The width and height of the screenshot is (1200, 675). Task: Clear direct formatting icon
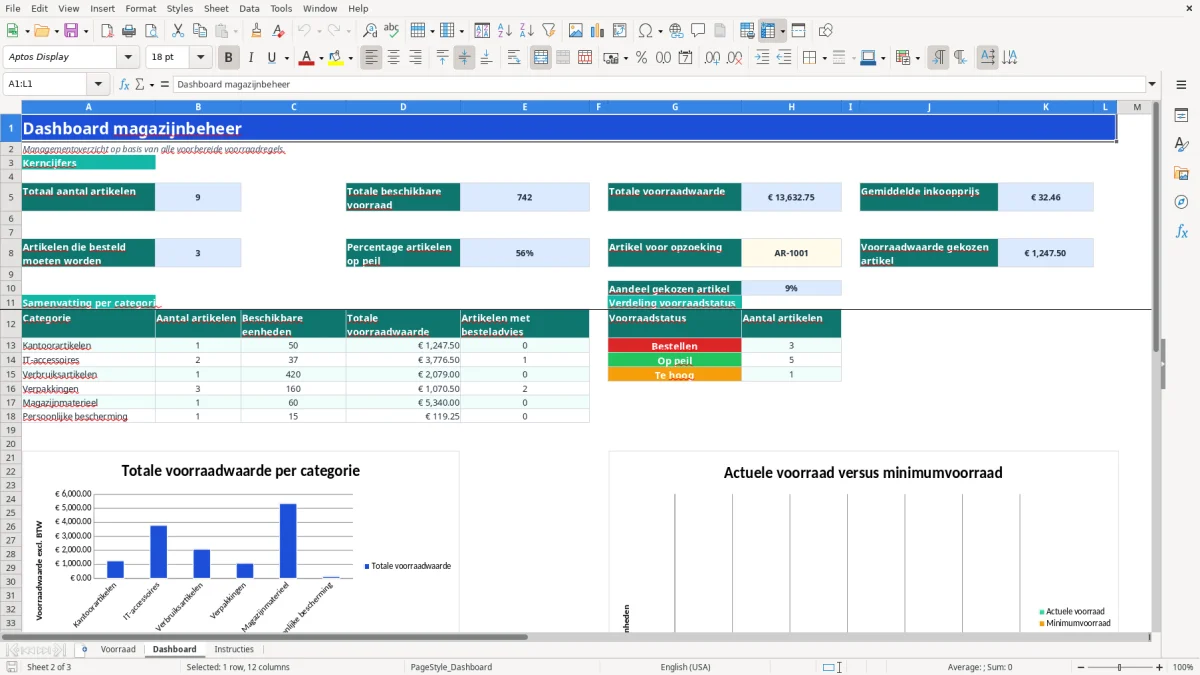(278, 30)
